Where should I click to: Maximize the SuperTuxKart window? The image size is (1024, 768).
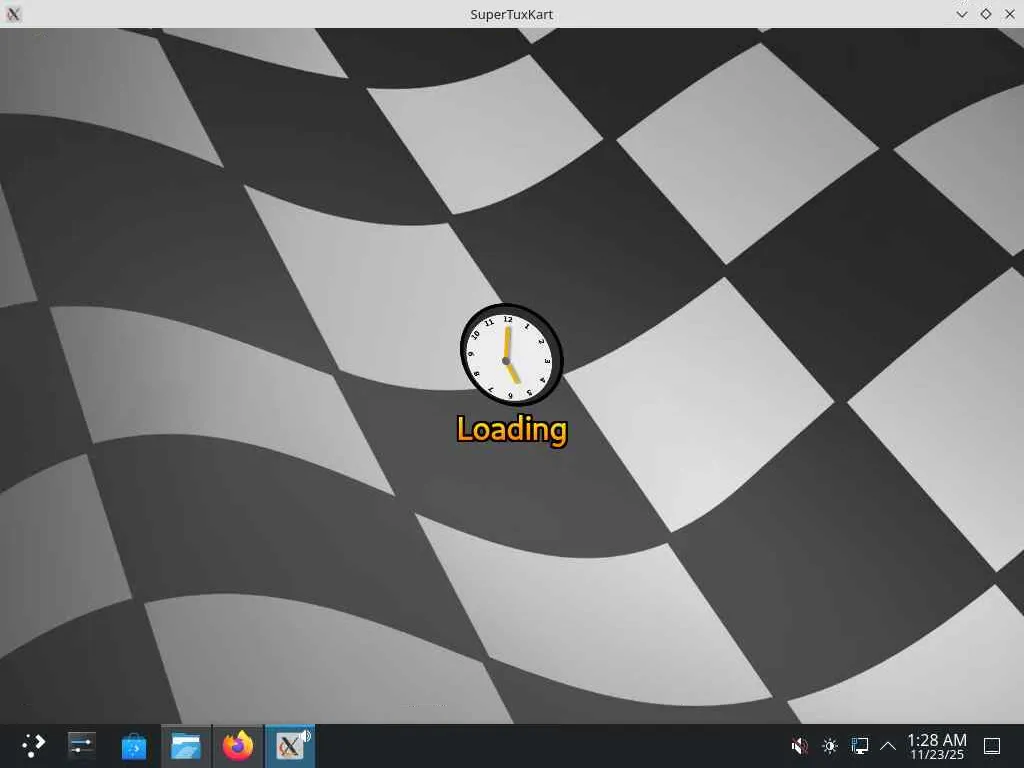click(x=986, y=14)
